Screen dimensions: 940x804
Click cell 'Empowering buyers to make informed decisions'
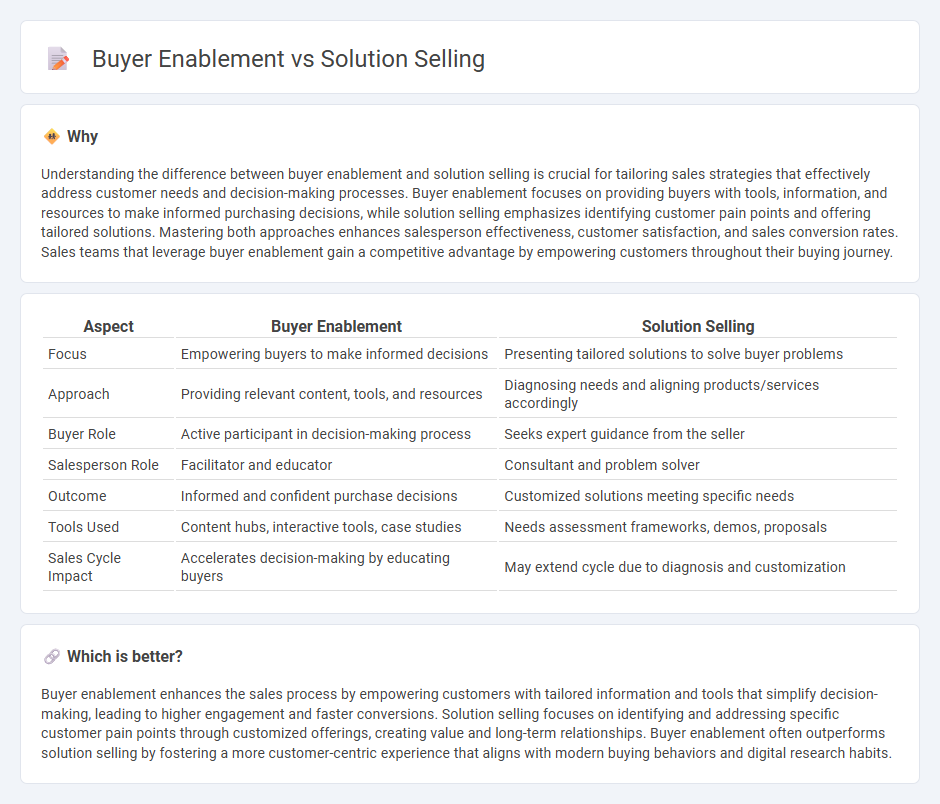tap(335, 354)
